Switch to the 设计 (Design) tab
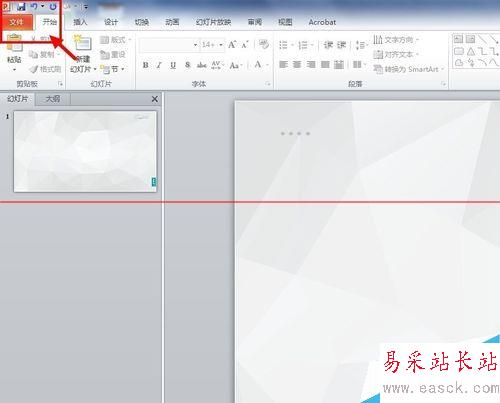Viewport: 500px width, 403px height. tap(111, 22)
